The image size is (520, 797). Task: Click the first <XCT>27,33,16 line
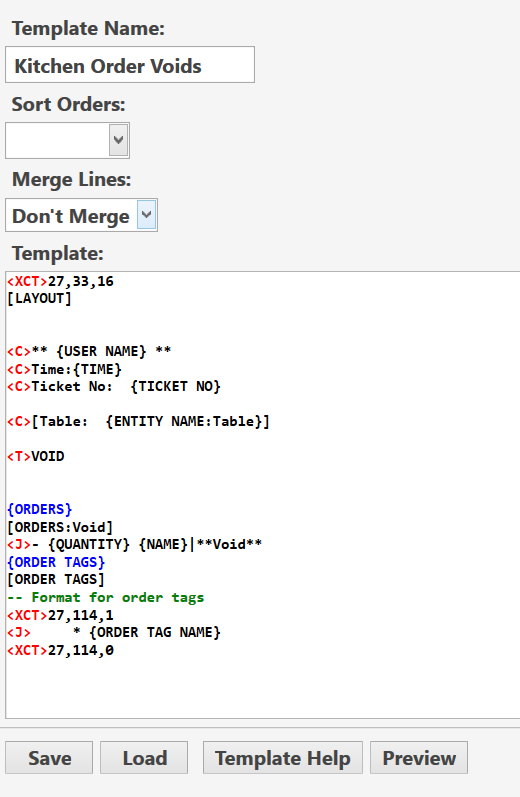click(60, 281)
